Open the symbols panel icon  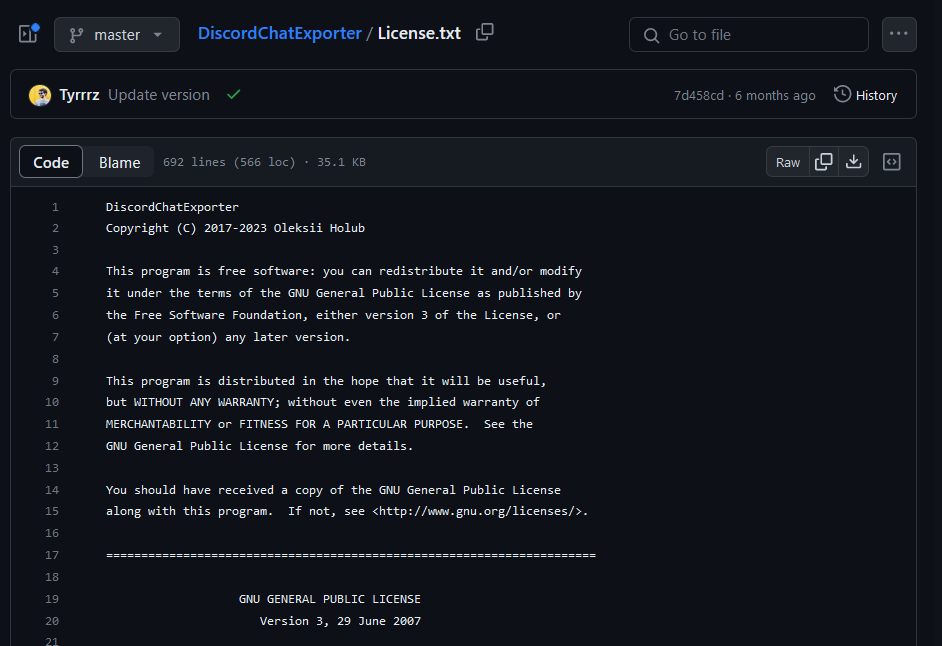892,162
